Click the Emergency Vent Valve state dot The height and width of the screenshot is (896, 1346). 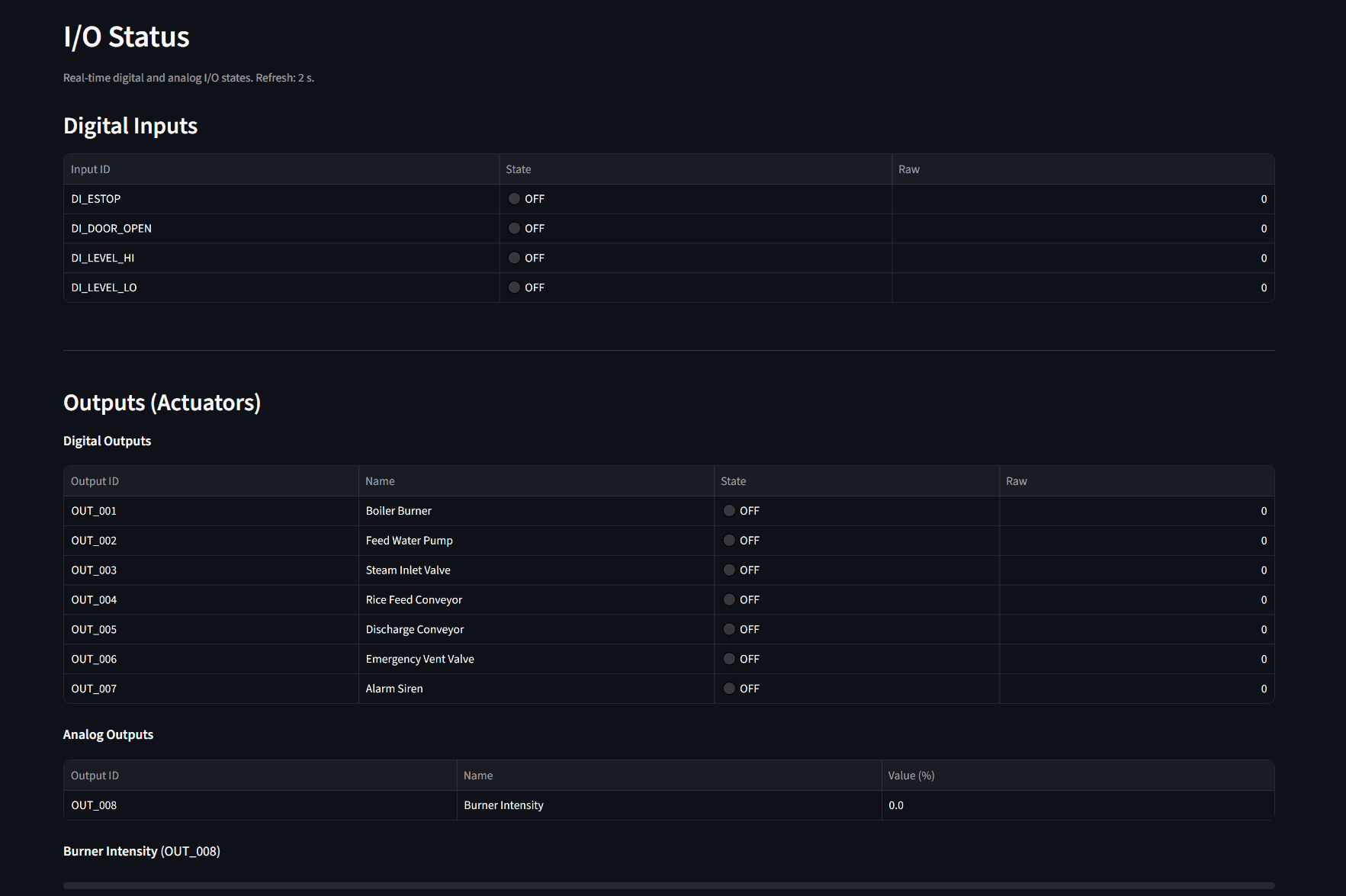click(729, 658)
